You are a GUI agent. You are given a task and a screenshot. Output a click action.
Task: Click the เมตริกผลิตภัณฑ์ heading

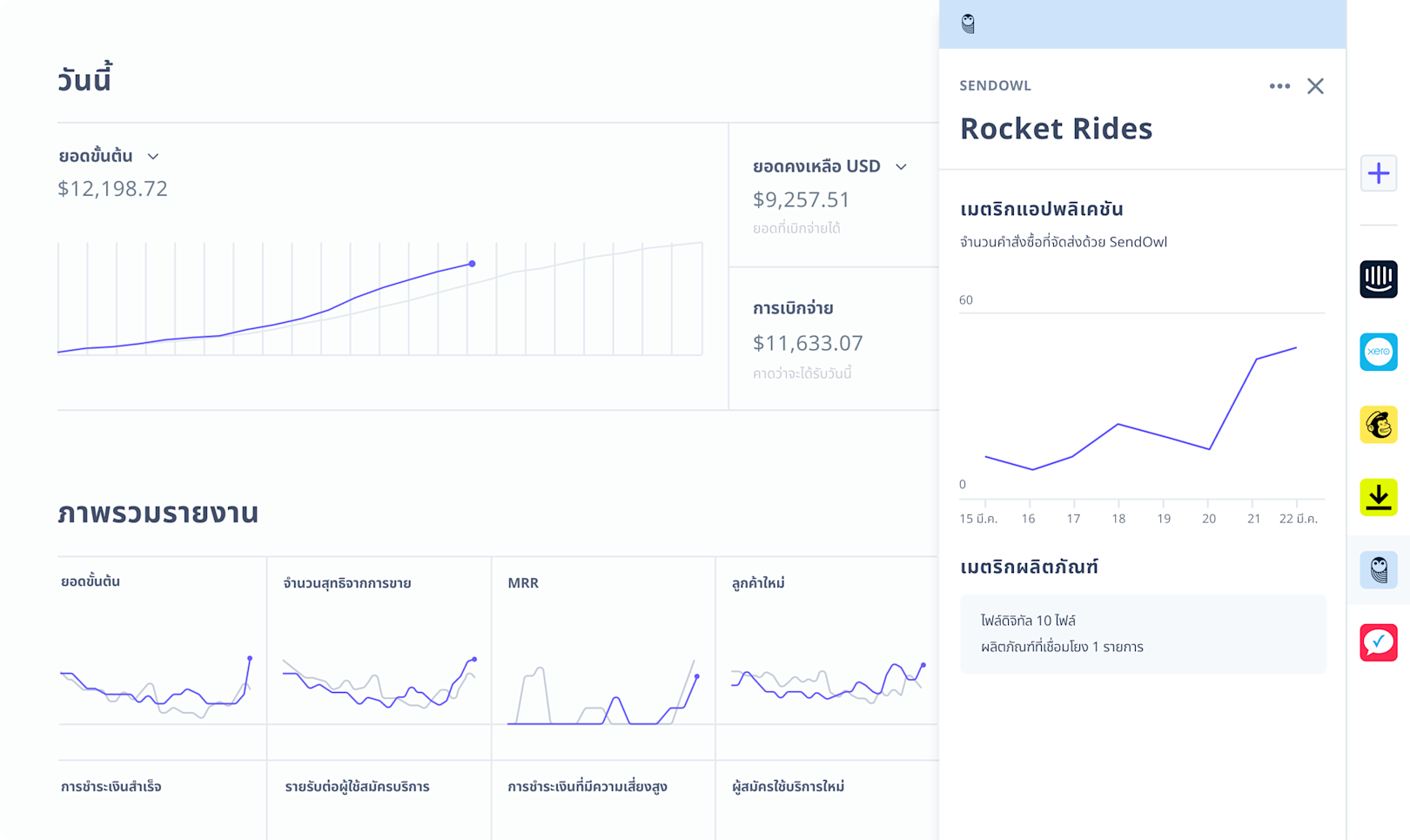(1029, 567)
